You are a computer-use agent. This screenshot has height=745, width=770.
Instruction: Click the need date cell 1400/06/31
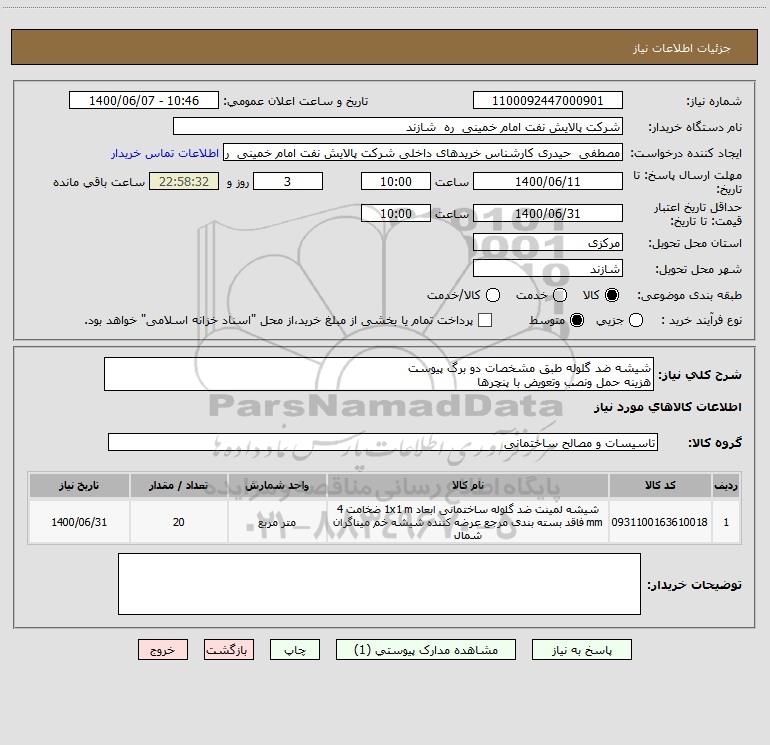tap(79, 522)
